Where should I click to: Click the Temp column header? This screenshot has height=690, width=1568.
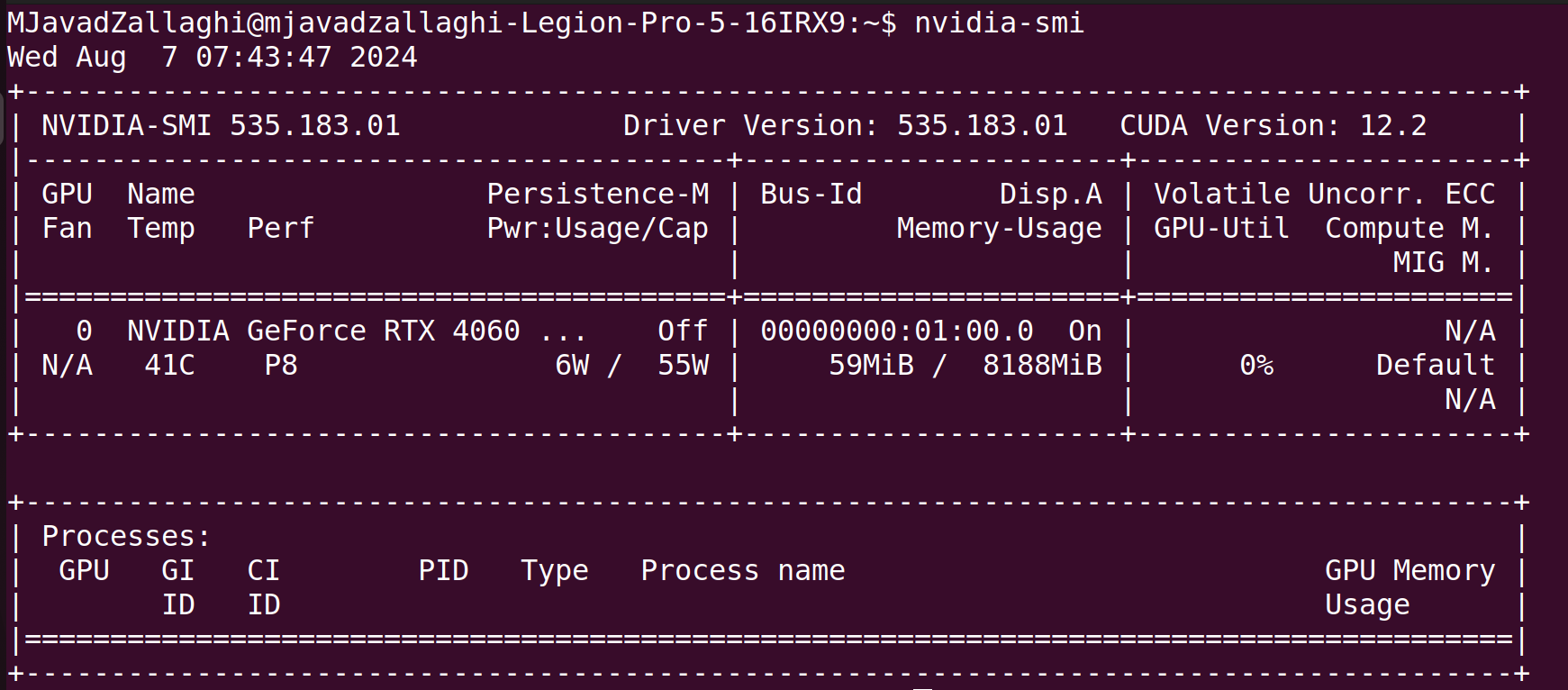tap(160, 228)
